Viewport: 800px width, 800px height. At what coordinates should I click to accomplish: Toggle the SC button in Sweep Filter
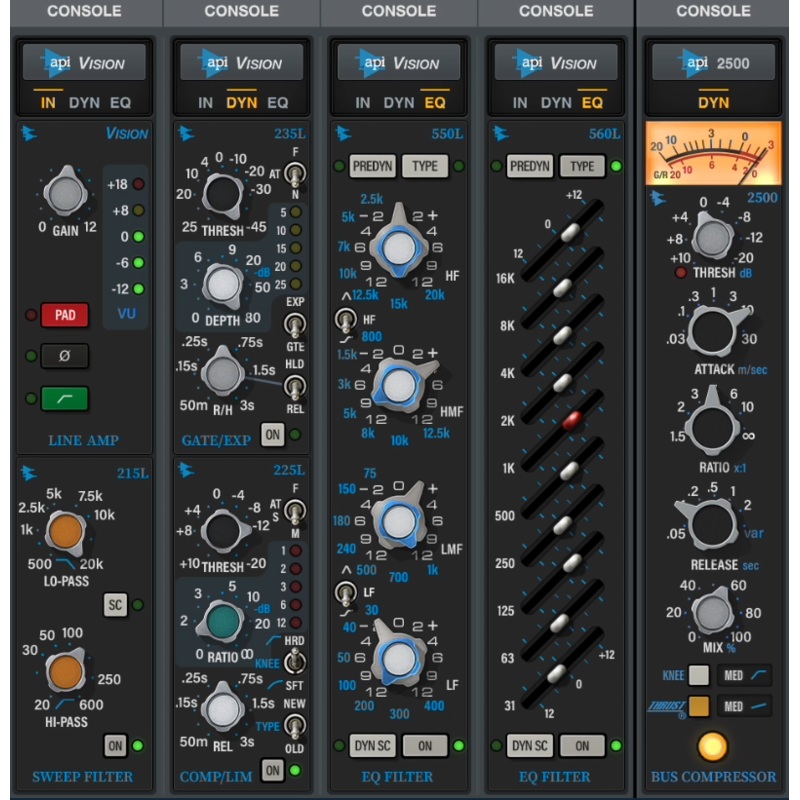(115, 605)
